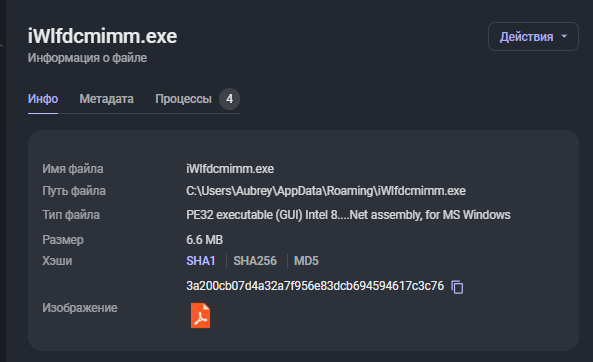
Task: Expand the caret arrow beside Действия
Action: (x=564, y=37)
